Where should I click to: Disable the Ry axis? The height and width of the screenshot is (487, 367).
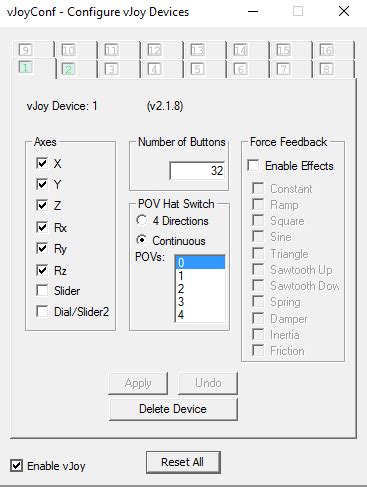[42, 248]
